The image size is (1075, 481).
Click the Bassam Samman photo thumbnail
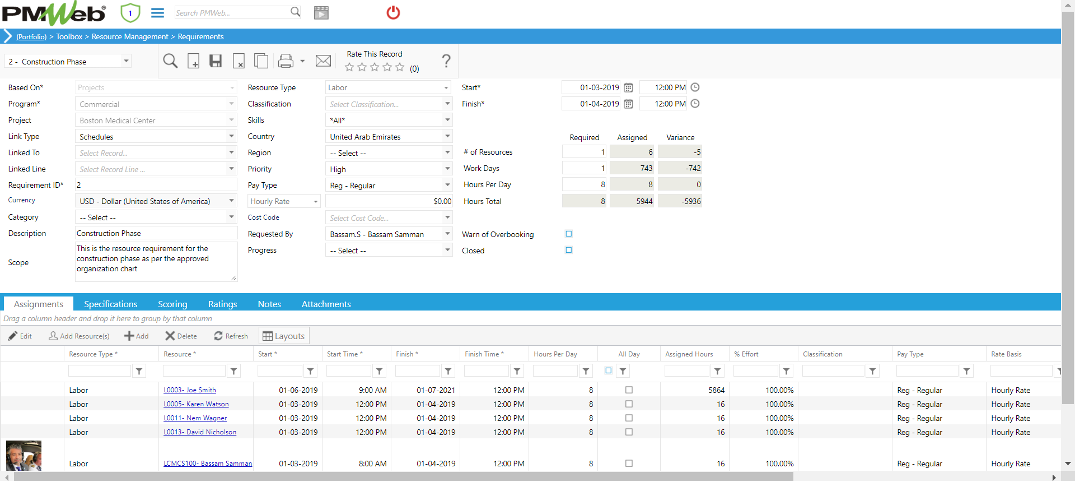(24, 456)
